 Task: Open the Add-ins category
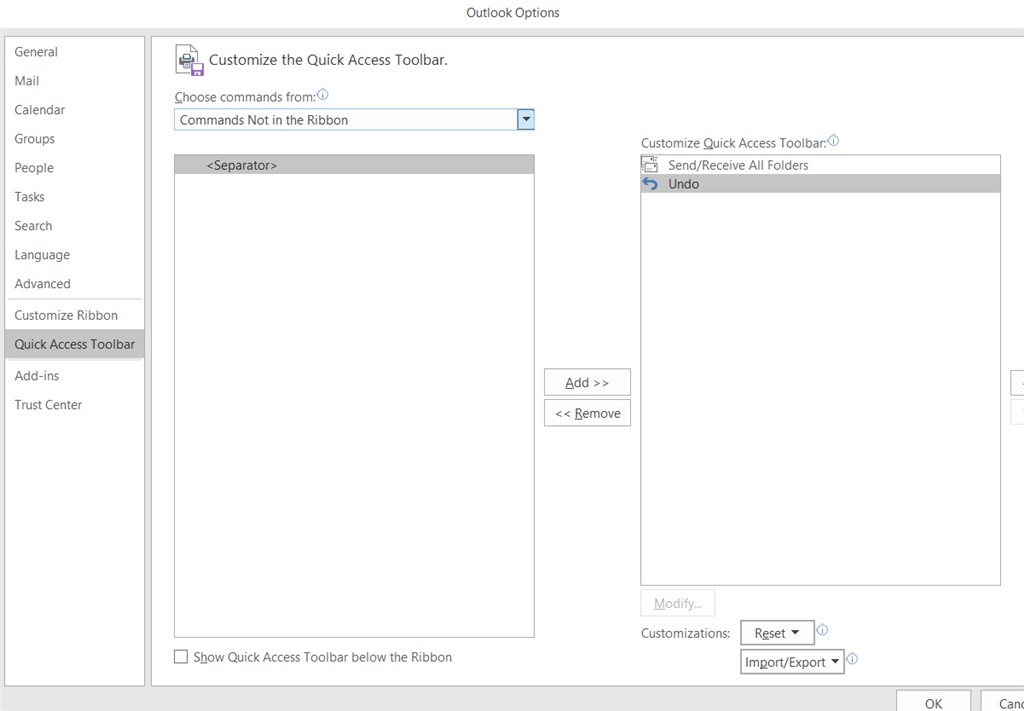pyautogui.click(x=74, y=375)
